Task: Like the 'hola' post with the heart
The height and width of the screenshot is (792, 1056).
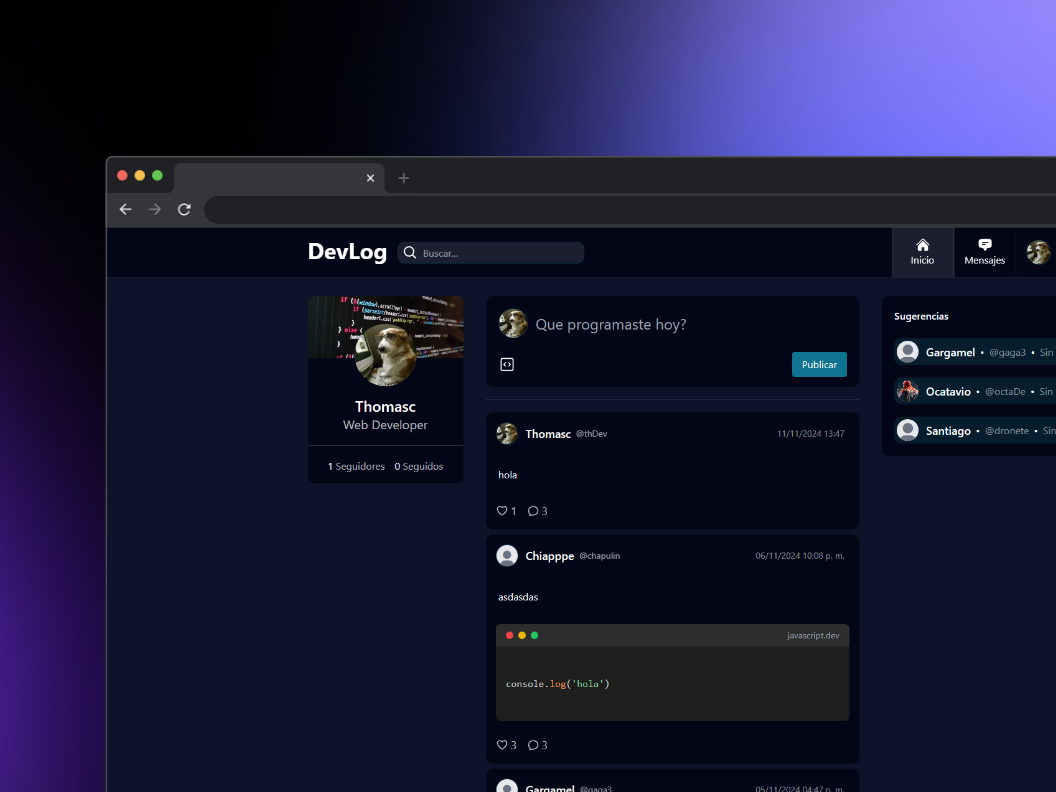Action: coord(502,510)
